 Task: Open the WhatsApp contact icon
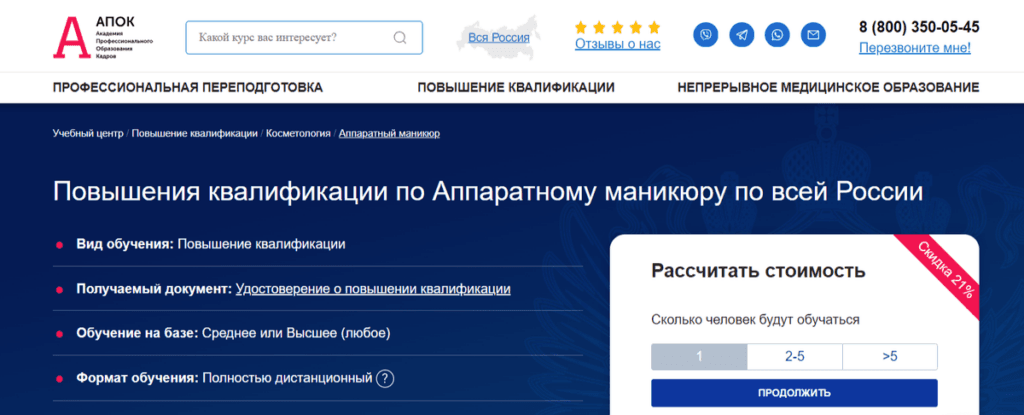pyautogui.click(x=777, y=36)
